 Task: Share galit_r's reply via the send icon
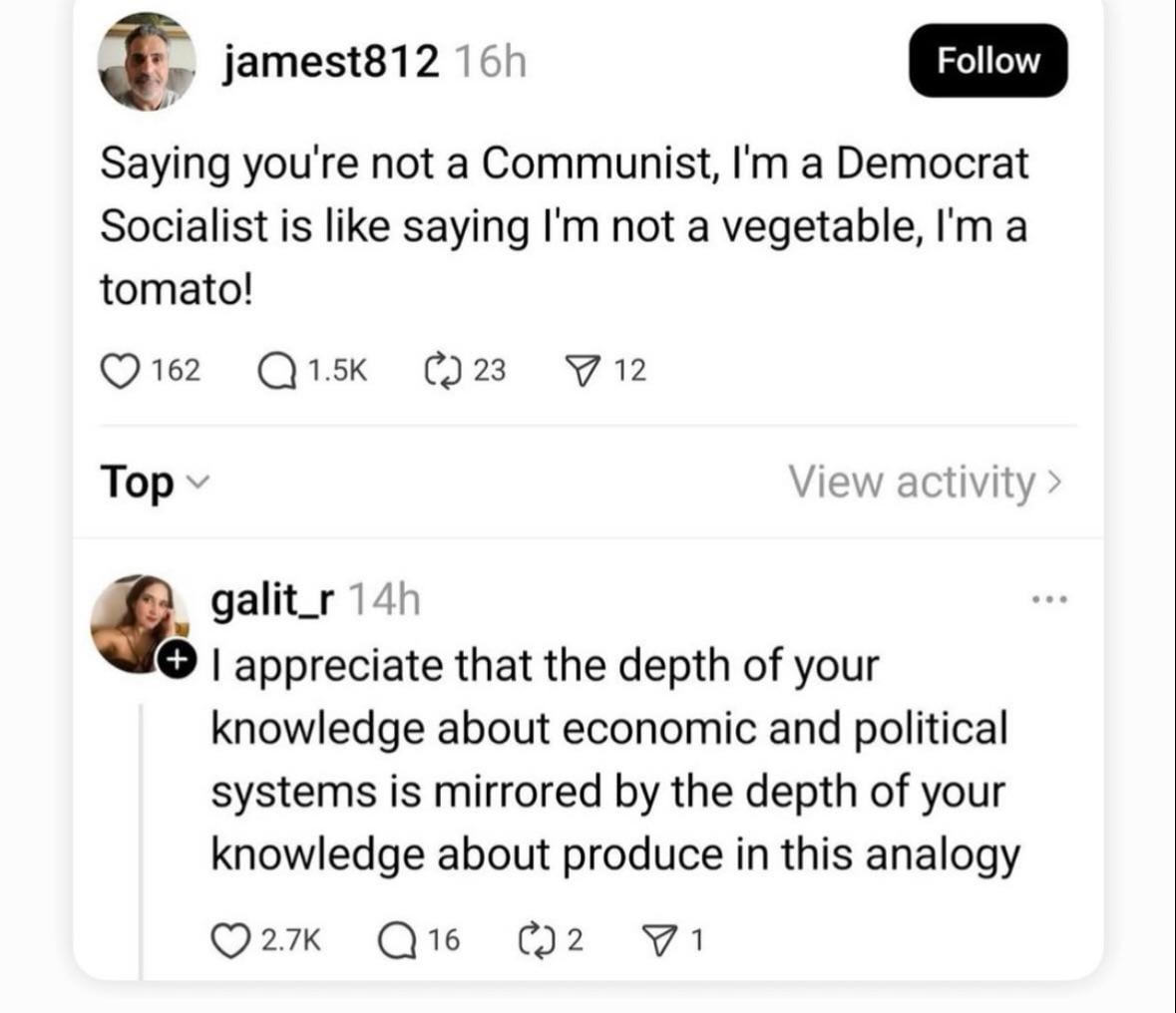coord(656,939)
